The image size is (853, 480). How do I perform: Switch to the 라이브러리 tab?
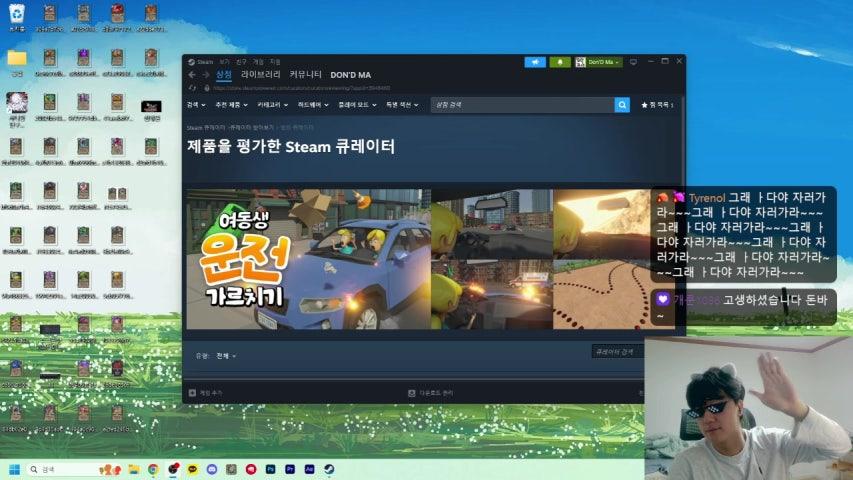click(261, 75)
